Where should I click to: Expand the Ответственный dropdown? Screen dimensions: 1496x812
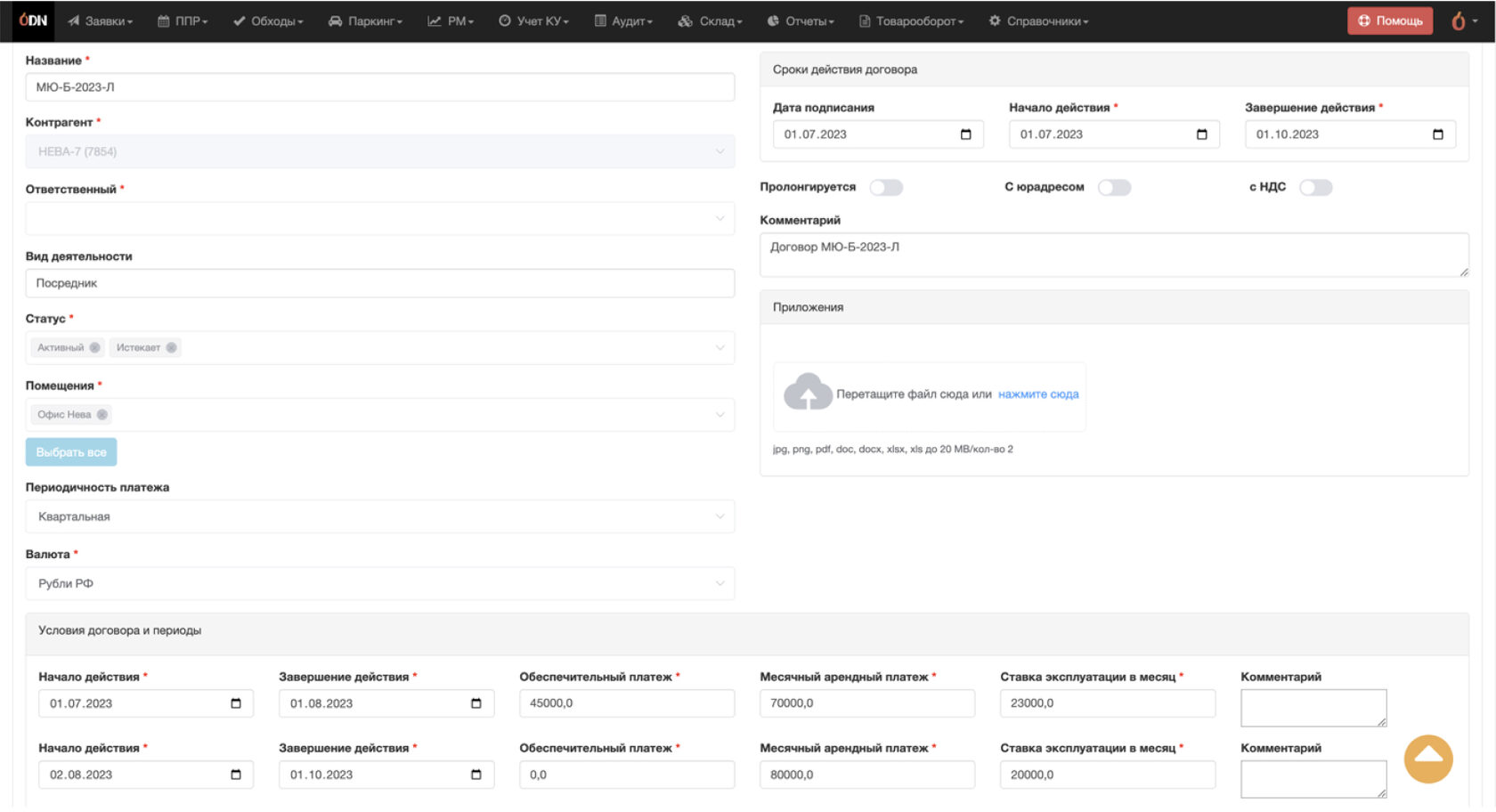tap(379, 218)
